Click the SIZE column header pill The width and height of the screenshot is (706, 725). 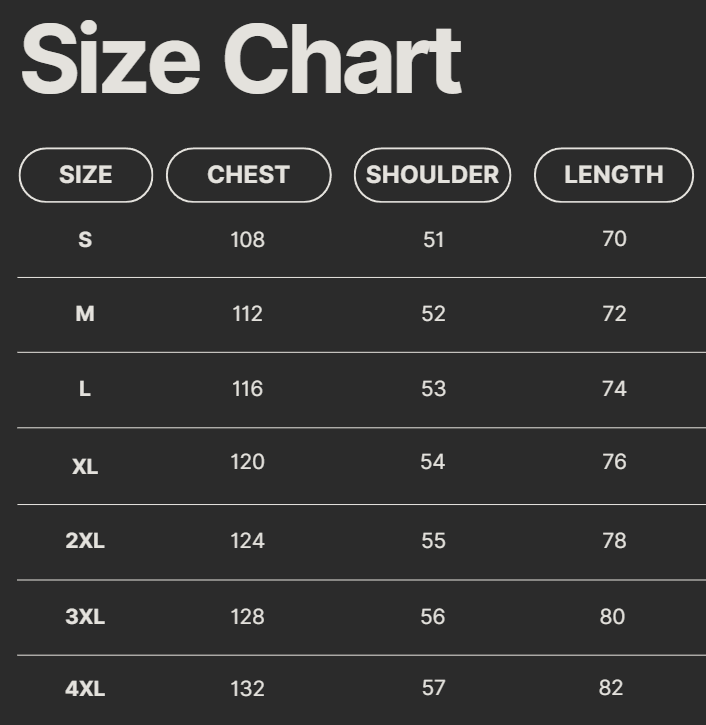pyautogui.click(x=86, y=175)
